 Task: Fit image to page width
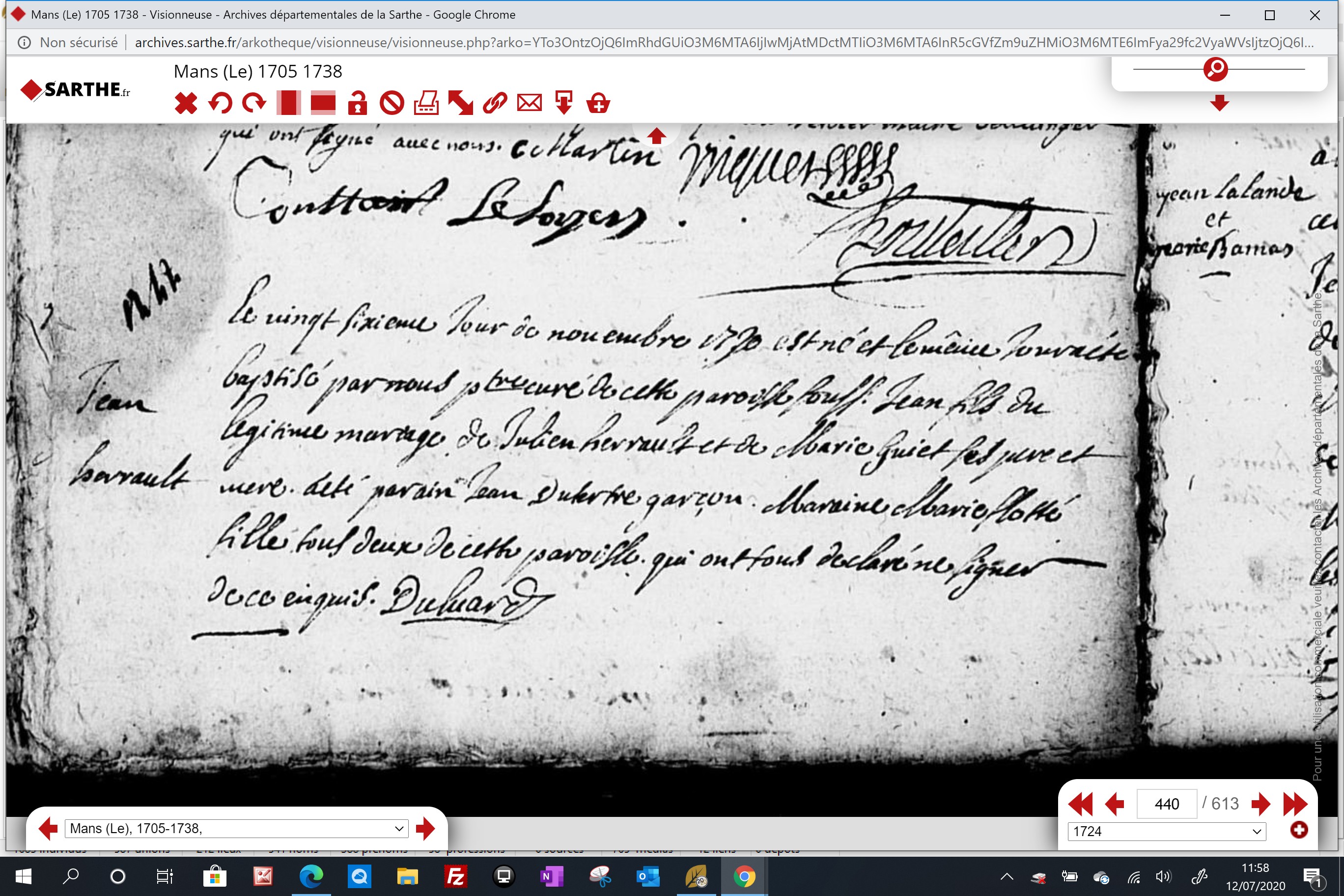[x=323, y=104]
